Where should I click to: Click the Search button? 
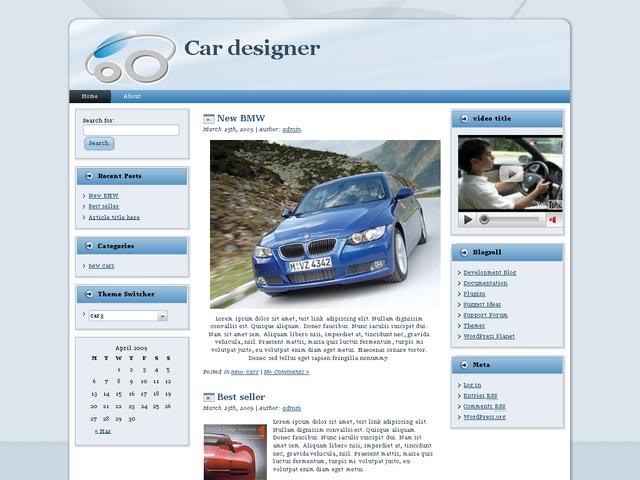click(x=99, y=143)
